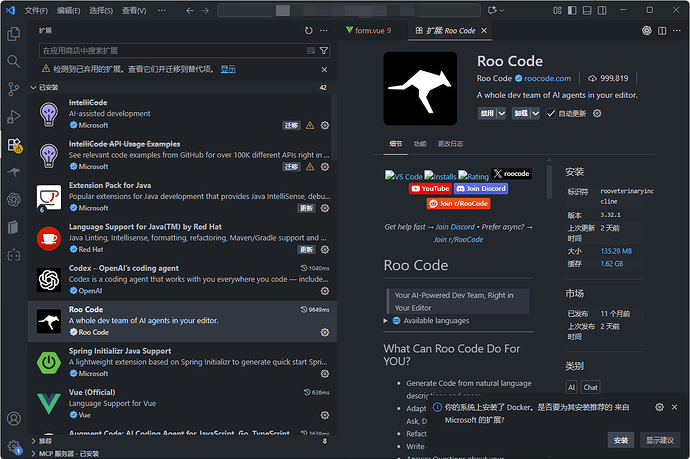Open the Explorer view in activity bar
The image size is (690, 459).
(14, 33)
